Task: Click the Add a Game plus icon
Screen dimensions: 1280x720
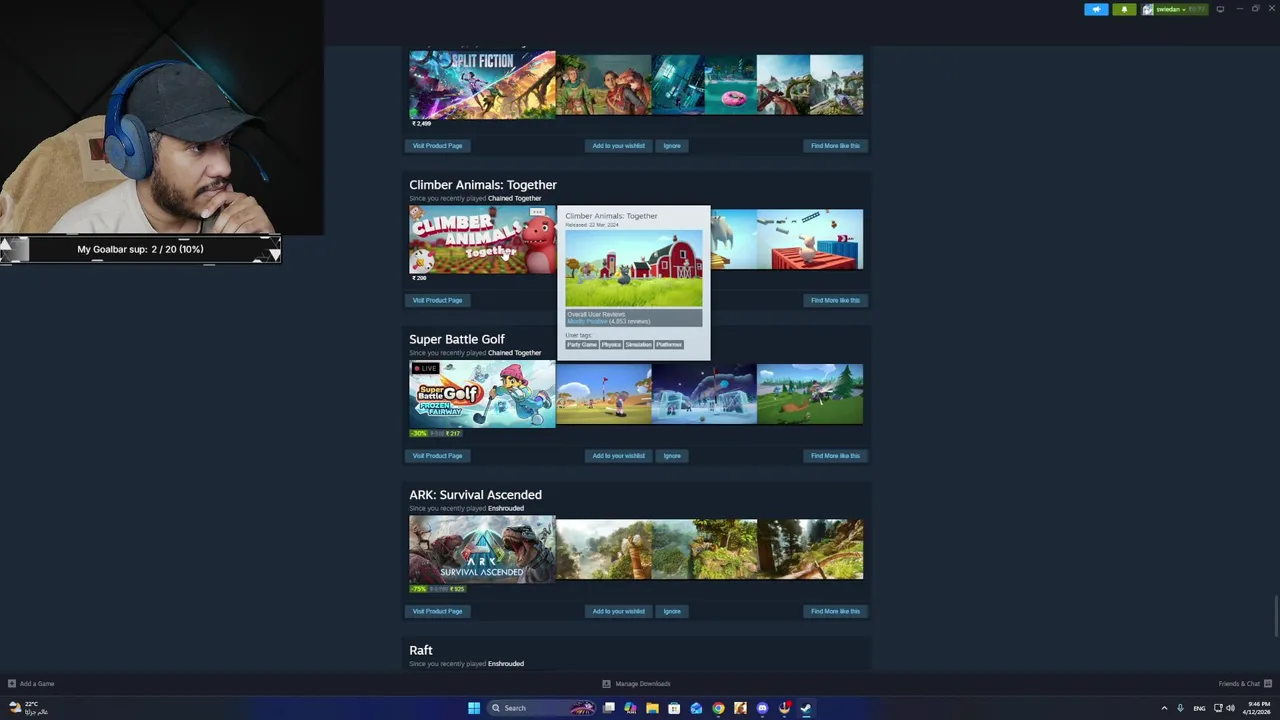Action: [x=12, y=684]
